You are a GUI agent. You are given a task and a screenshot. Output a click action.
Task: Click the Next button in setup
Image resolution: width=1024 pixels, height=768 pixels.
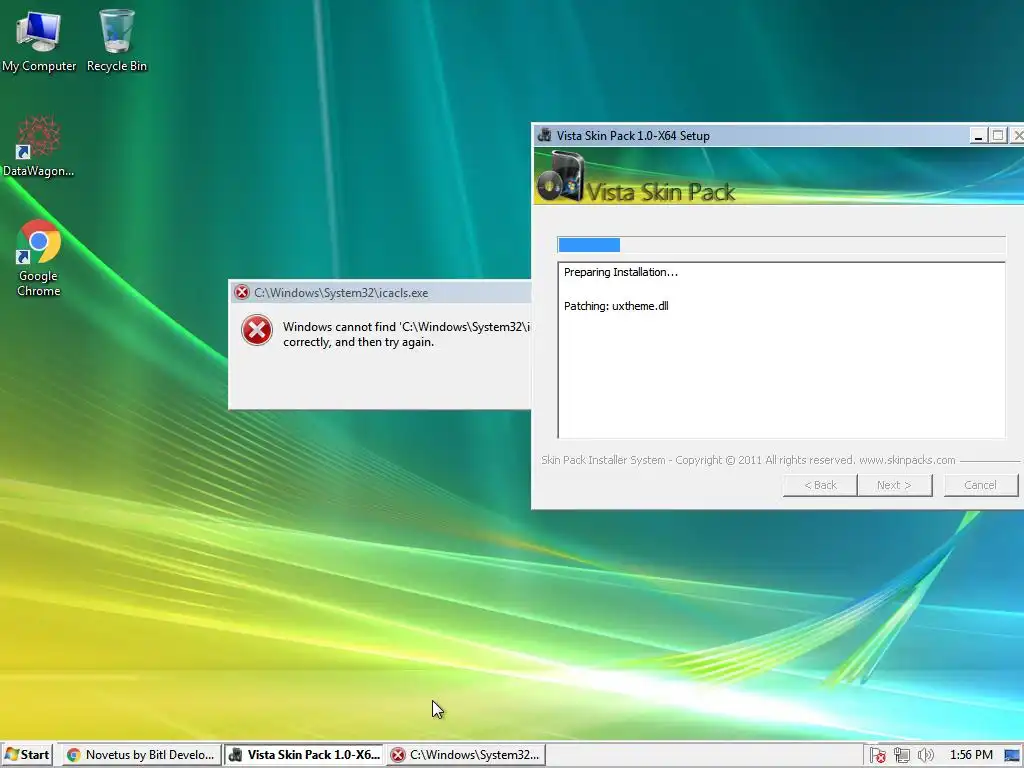[x=894, y=485]
